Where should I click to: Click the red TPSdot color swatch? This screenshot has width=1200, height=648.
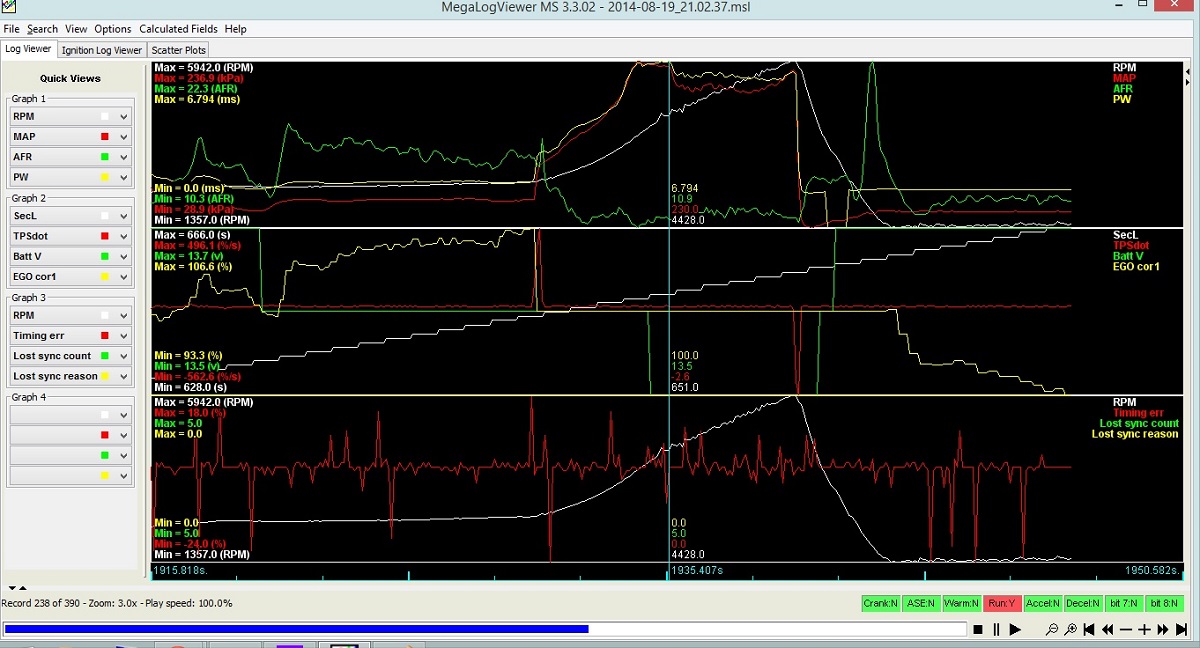(104, 236)
